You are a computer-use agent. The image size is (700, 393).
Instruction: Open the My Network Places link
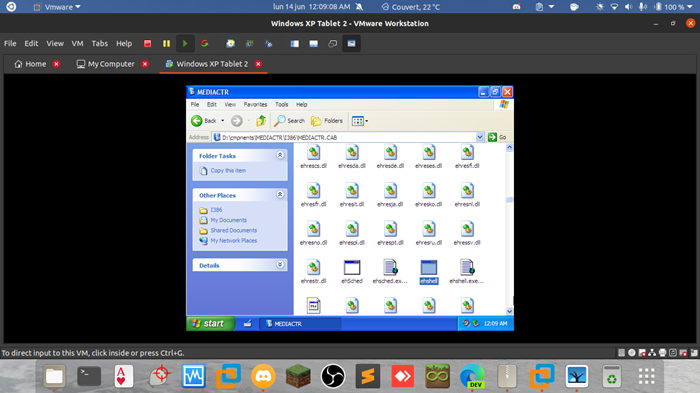pos(233,241)
